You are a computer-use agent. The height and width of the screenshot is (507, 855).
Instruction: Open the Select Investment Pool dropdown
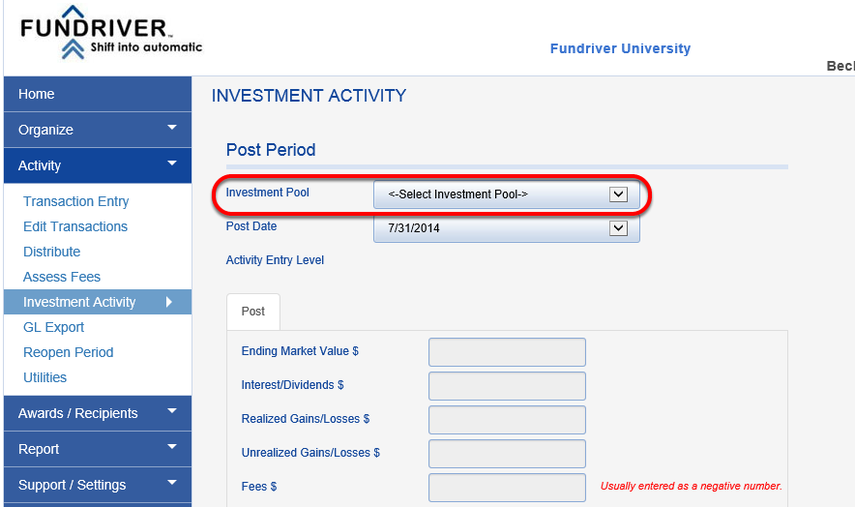[507, 194]
